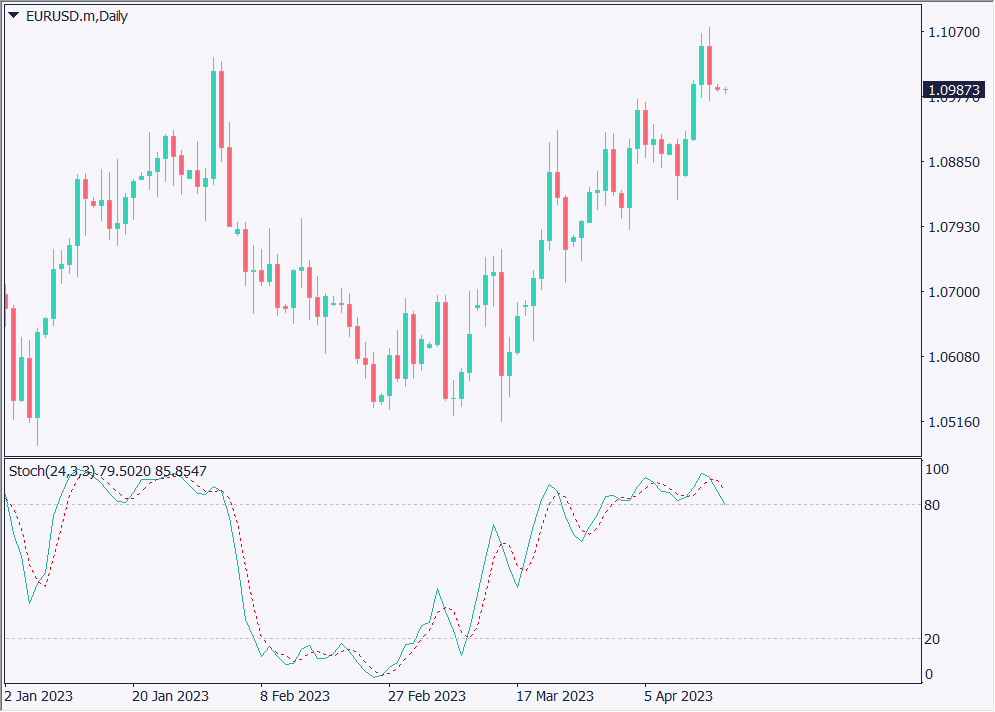995x712 pixels.
Task: Click the 20 Jan 2023 date label
Action: tap(171, 695)
